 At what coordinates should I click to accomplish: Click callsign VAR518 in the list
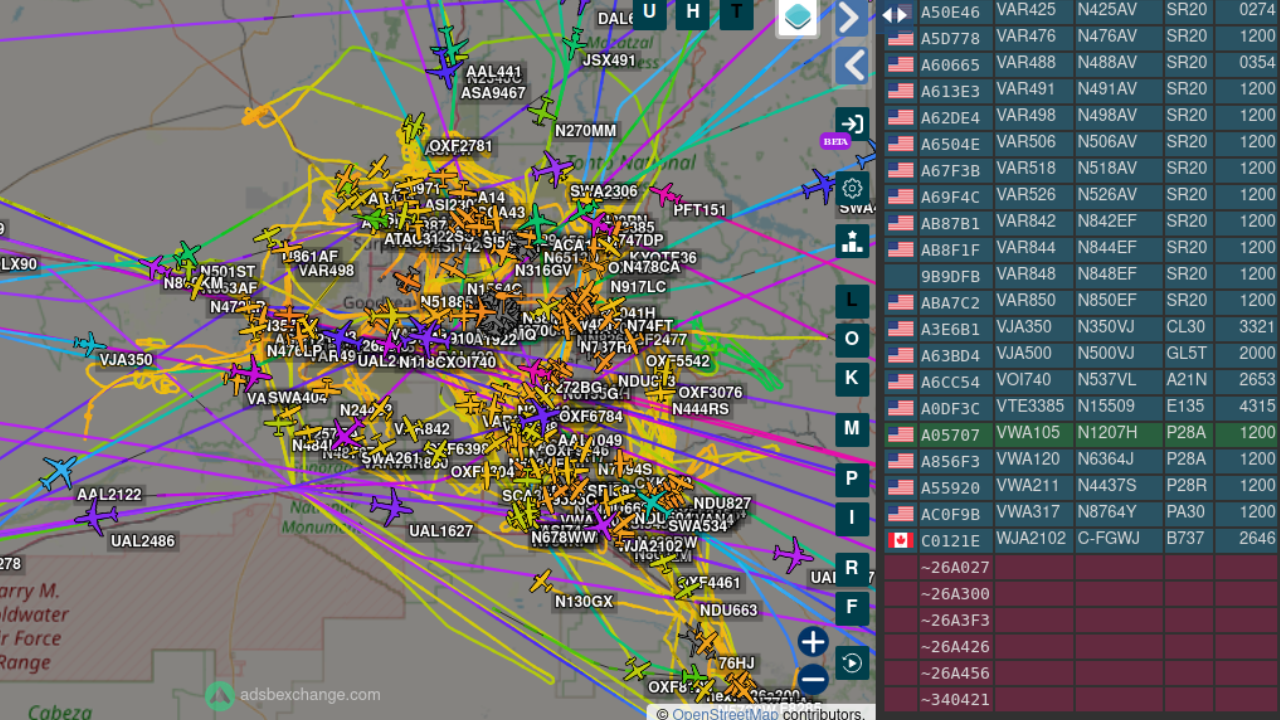click(x=1026, y=169)
